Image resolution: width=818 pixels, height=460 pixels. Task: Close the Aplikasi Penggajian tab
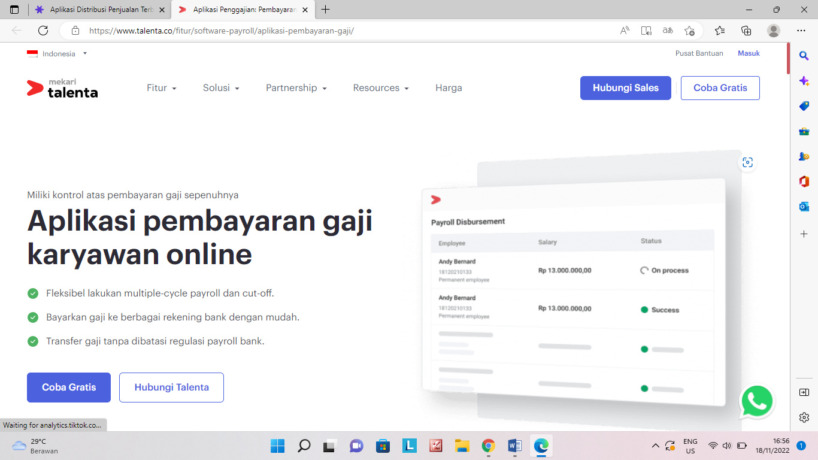pyautogui.click(x=305, y=10)
